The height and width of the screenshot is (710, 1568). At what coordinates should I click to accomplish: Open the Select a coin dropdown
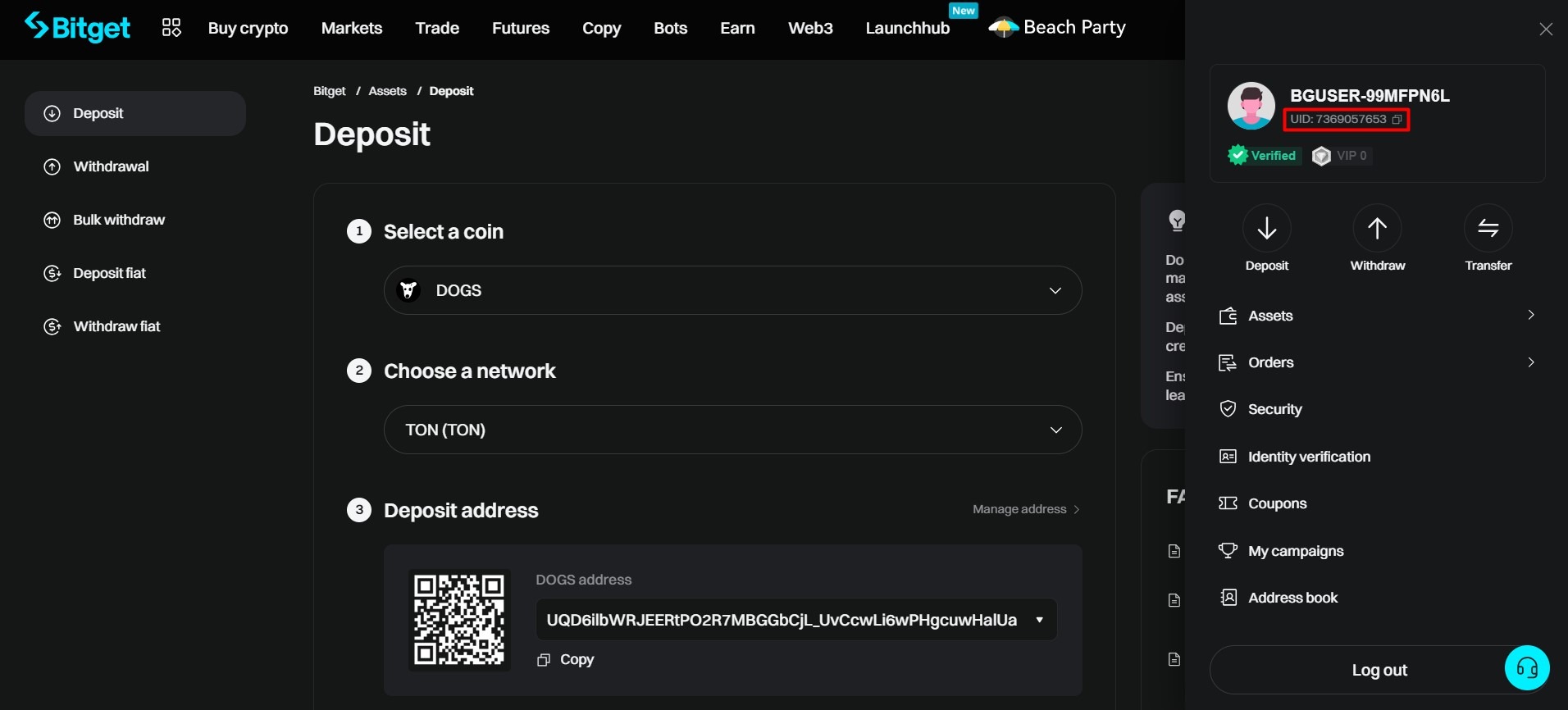(x=733, y=290)
